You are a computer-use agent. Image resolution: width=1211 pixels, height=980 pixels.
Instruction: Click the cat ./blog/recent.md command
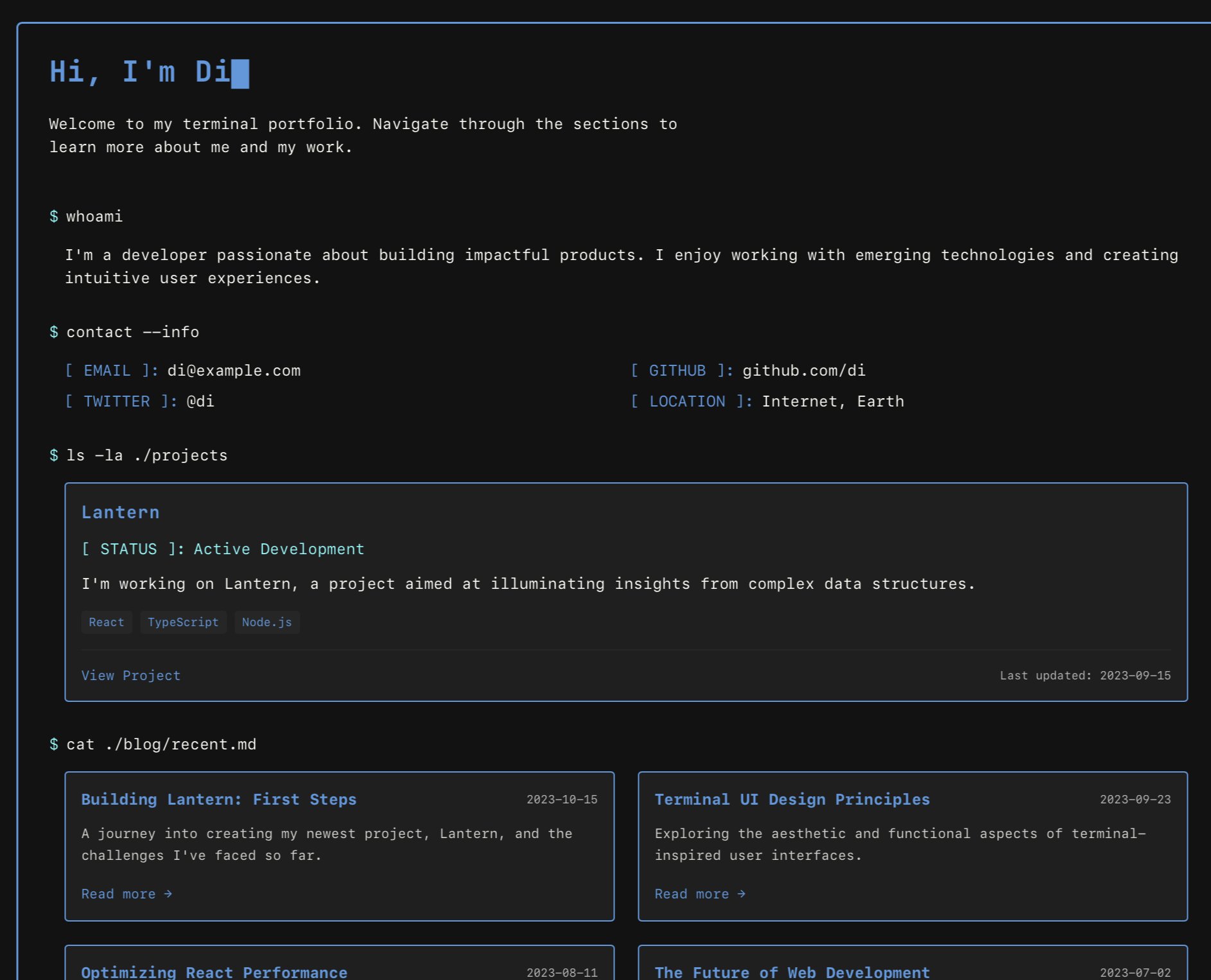tap(153, 744)
